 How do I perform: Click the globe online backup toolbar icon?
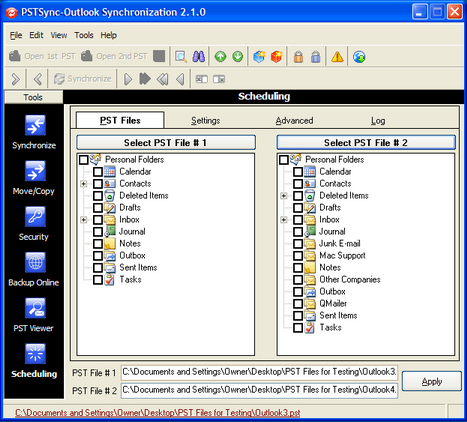pyautogui.click(x=359, y=56)
